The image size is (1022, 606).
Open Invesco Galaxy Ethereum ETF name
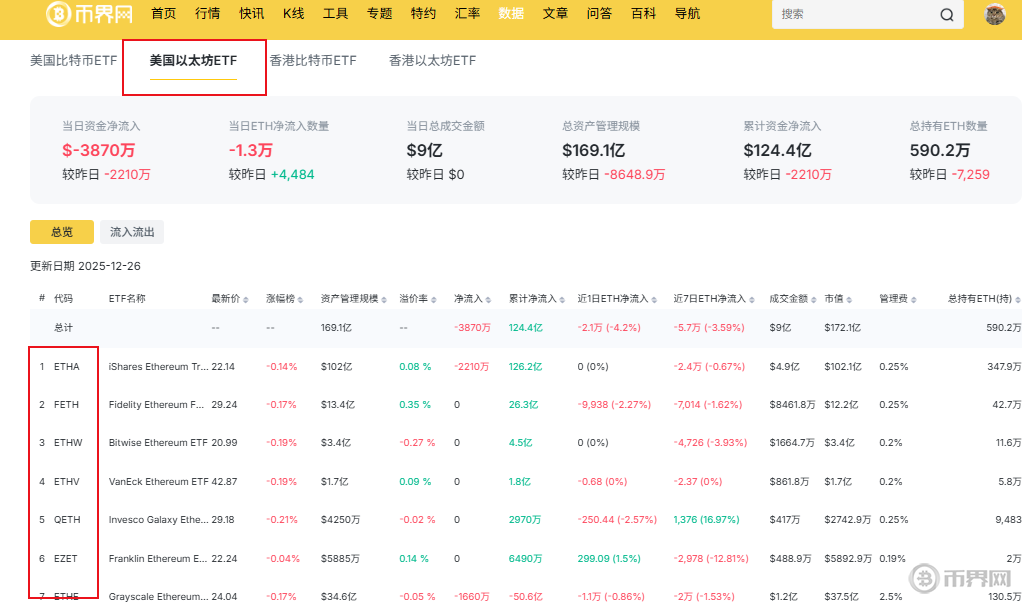tap(158, 519)
